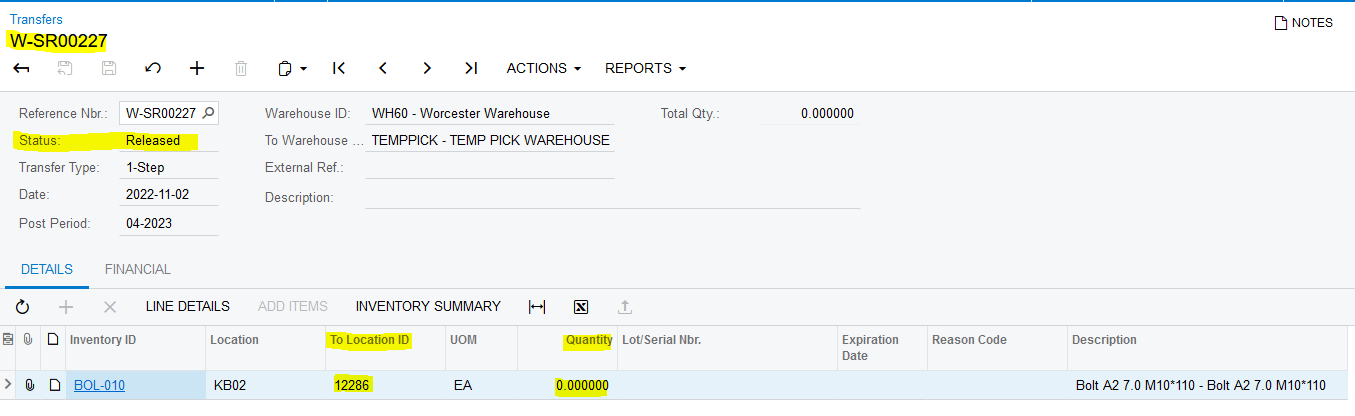
Task: Click the back arrow icon in toolbar
Action: coord(21,68)
